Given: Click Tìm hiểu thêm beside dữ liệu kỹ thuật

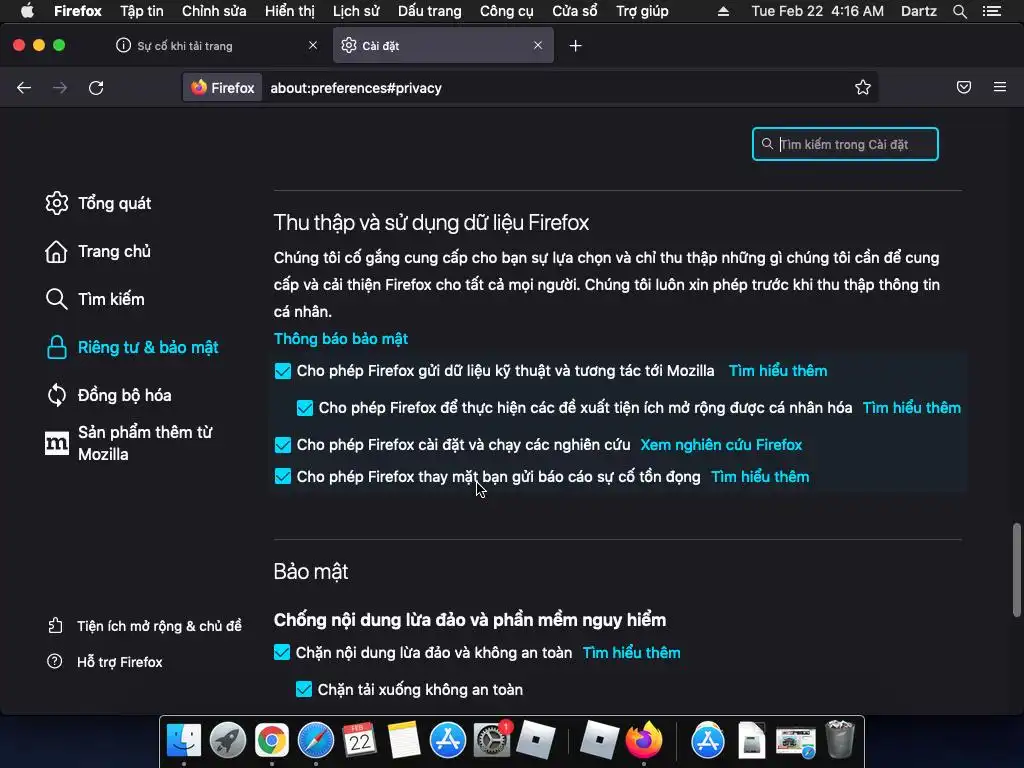Looking at the screenshot, I should point(778,371).
